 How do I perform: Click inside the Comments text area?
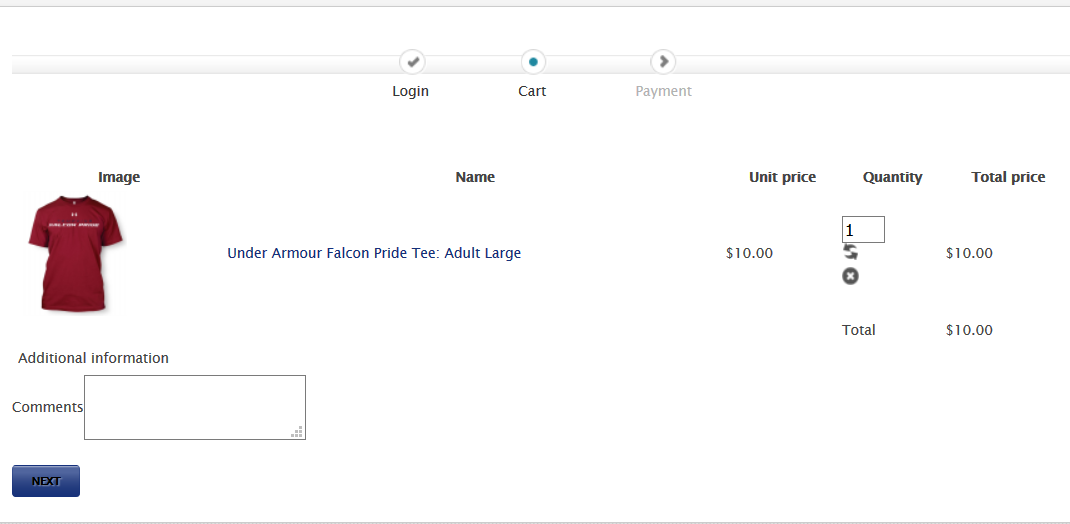194,407
